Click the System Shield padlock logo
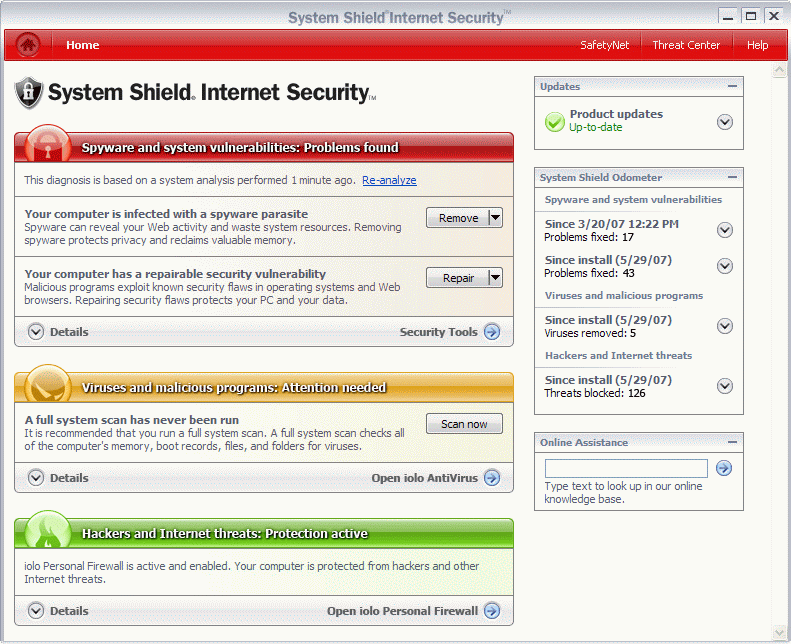This screenshot has height=644, width=791. pyautogui.click(x=29, y=93)
